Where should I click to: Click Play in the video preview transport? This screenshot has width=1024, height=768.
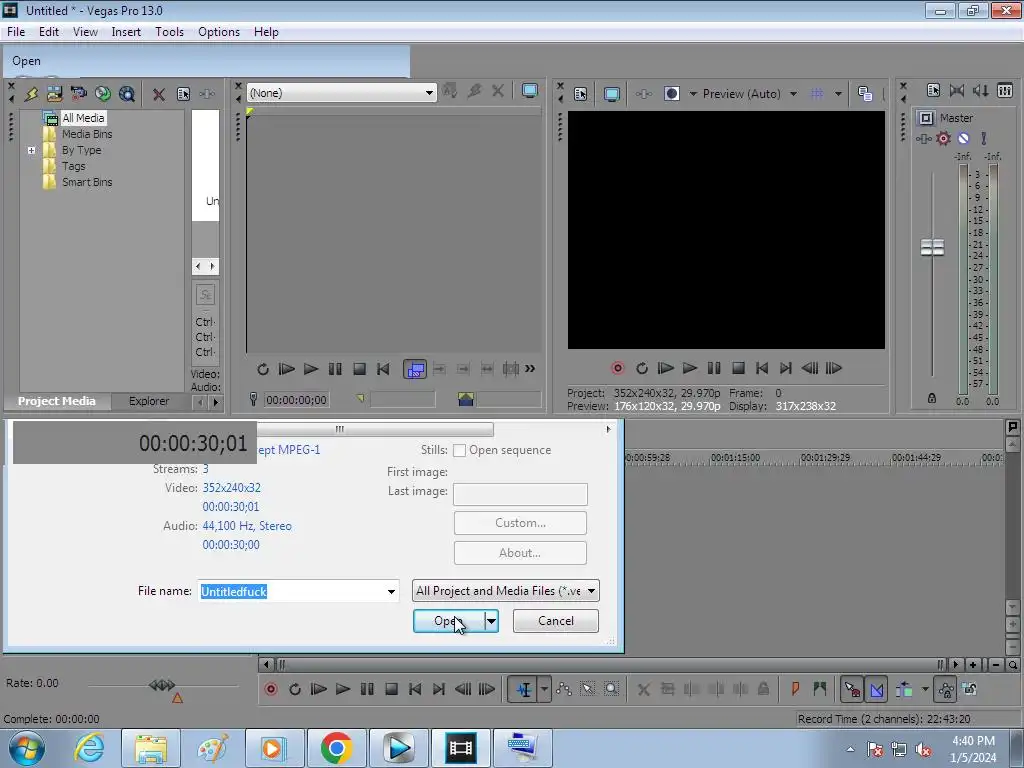tap(690, 368)
